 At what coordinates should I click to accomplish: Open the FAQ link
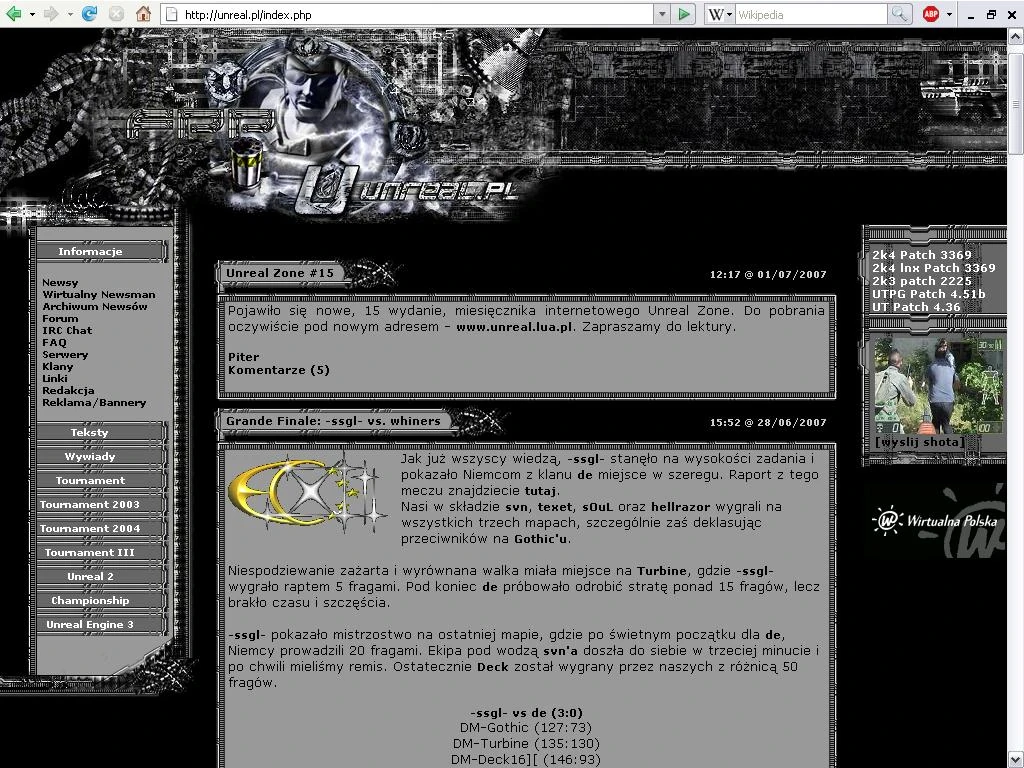pyautogui.click(x=54, y=342)
